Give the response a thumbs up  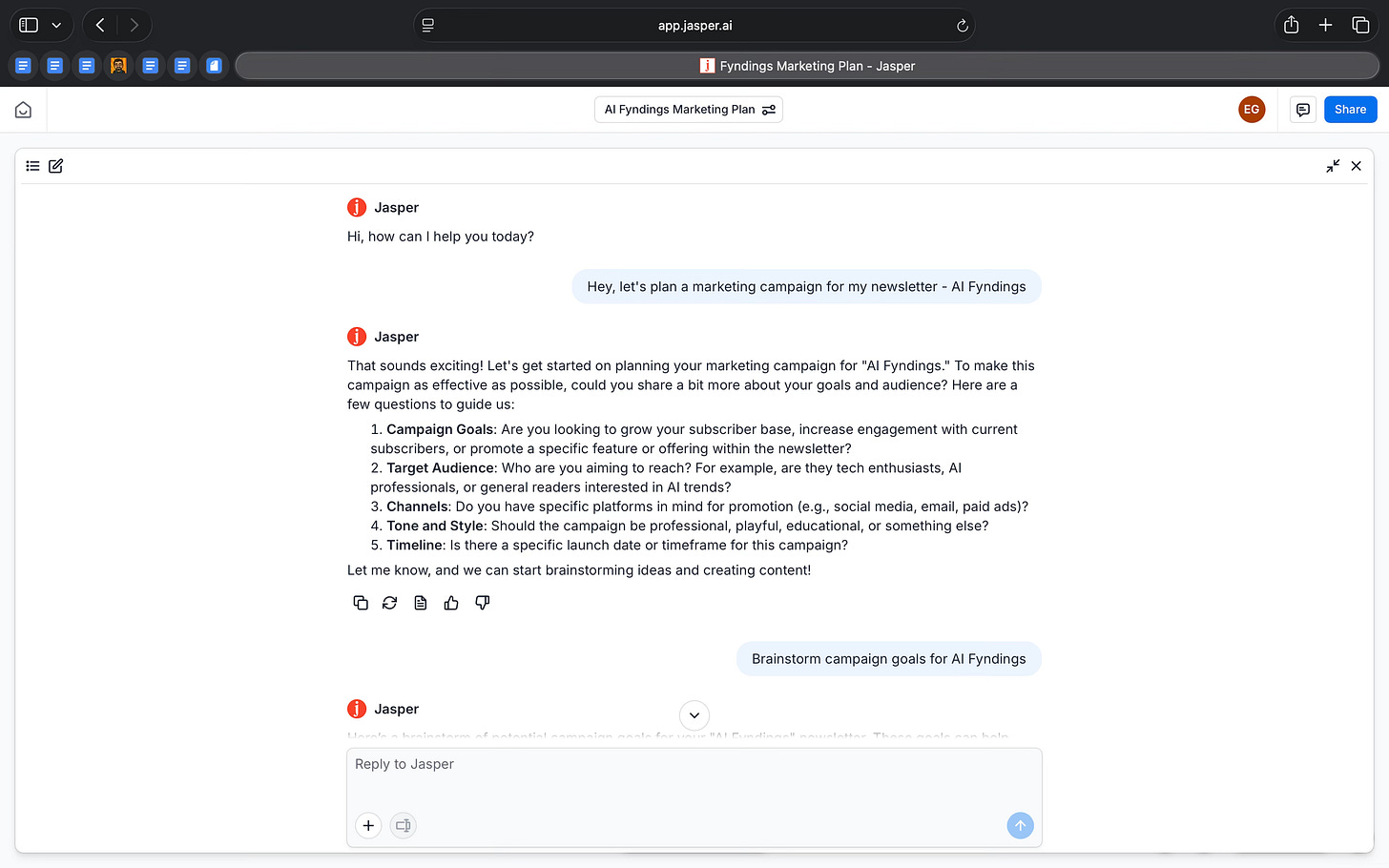click(x=451, y=603)
